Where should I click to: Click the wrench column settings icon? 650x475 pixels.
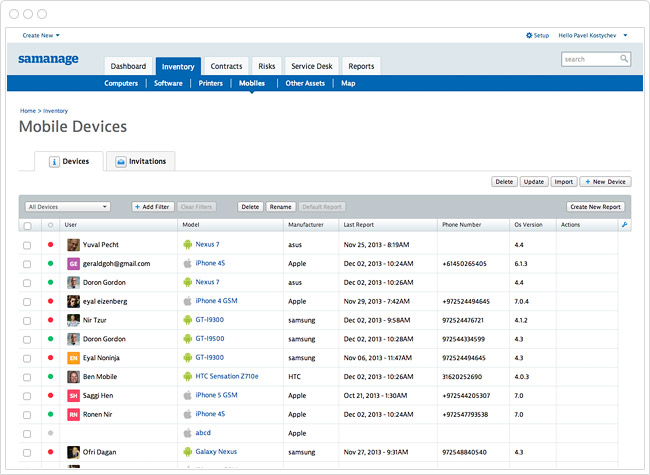(x=624, y=225)
